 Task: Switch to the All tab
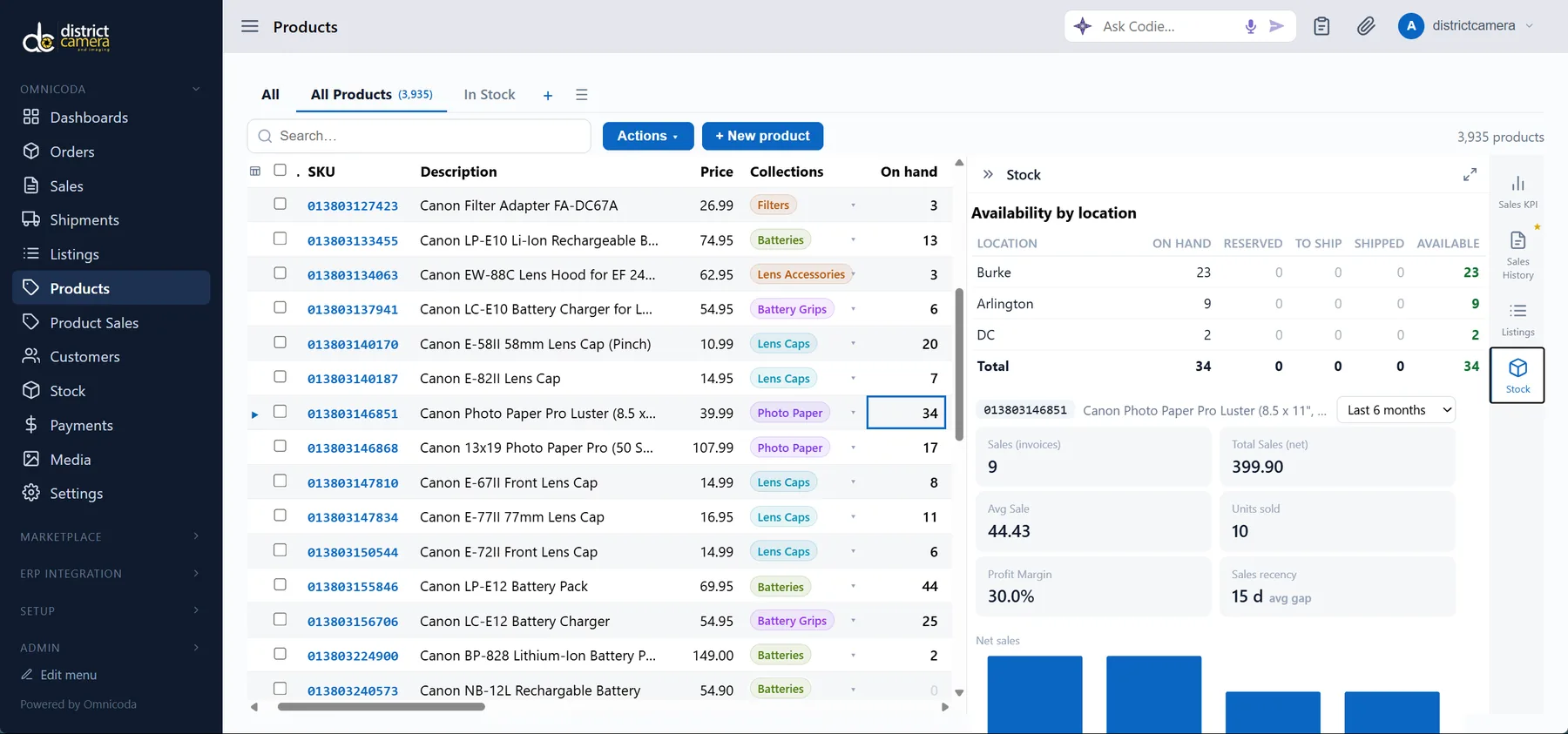click(271, 94)
